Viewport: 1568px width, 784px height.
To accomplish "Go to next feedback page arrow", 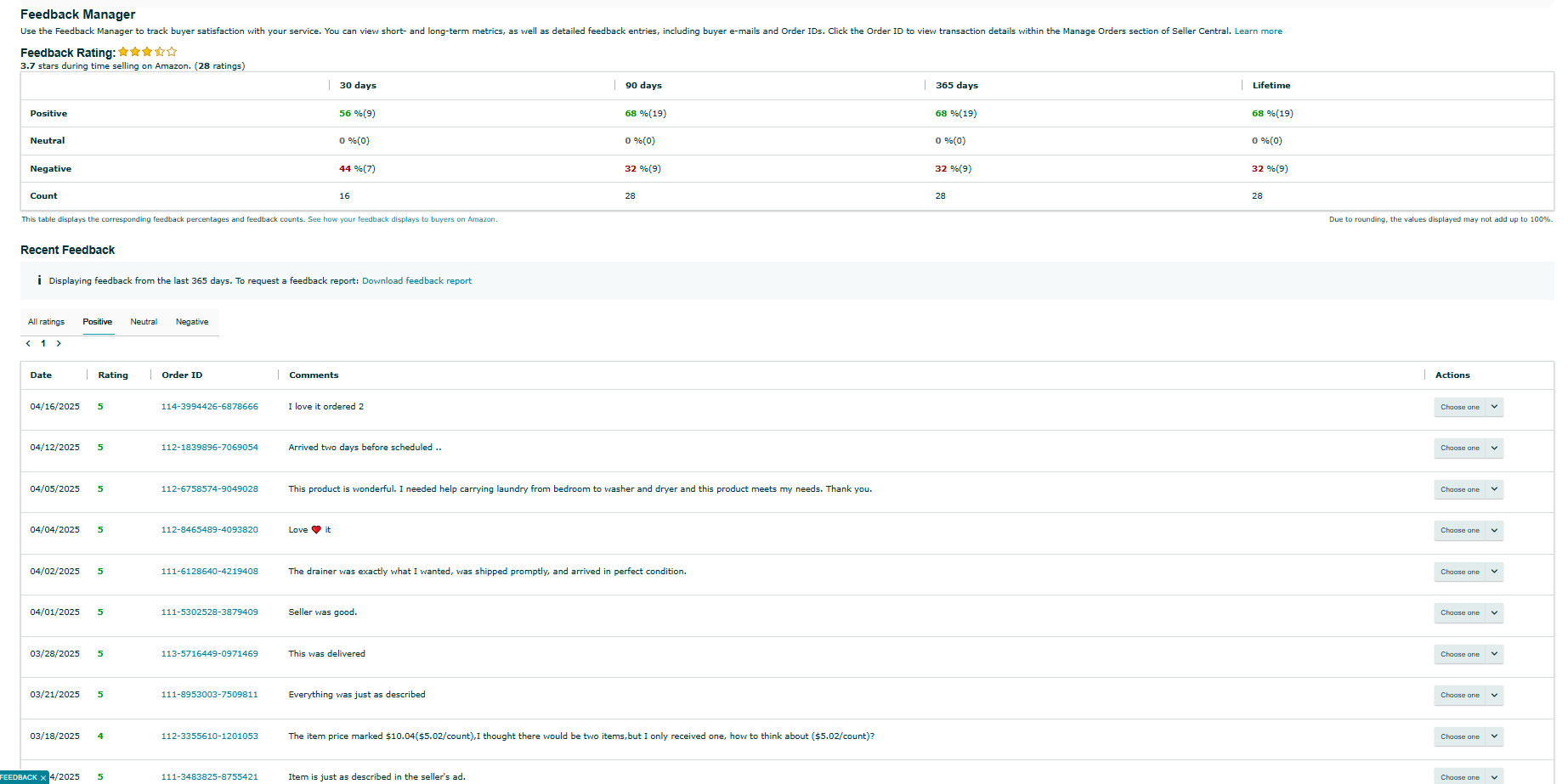I will click(59, 344).
